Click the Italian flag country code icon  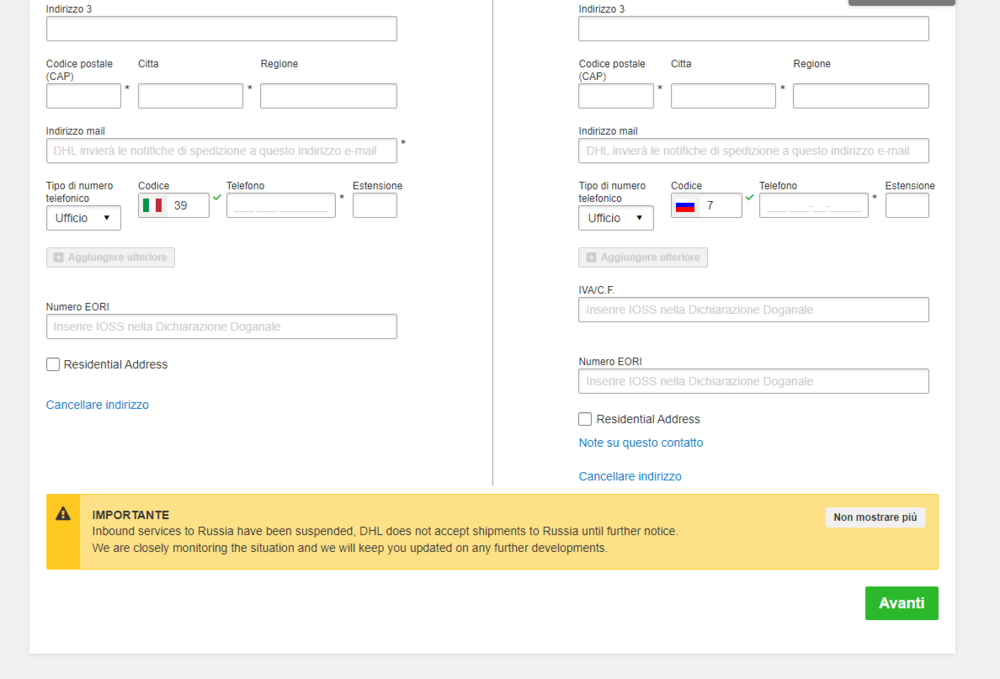coord(153,205)
